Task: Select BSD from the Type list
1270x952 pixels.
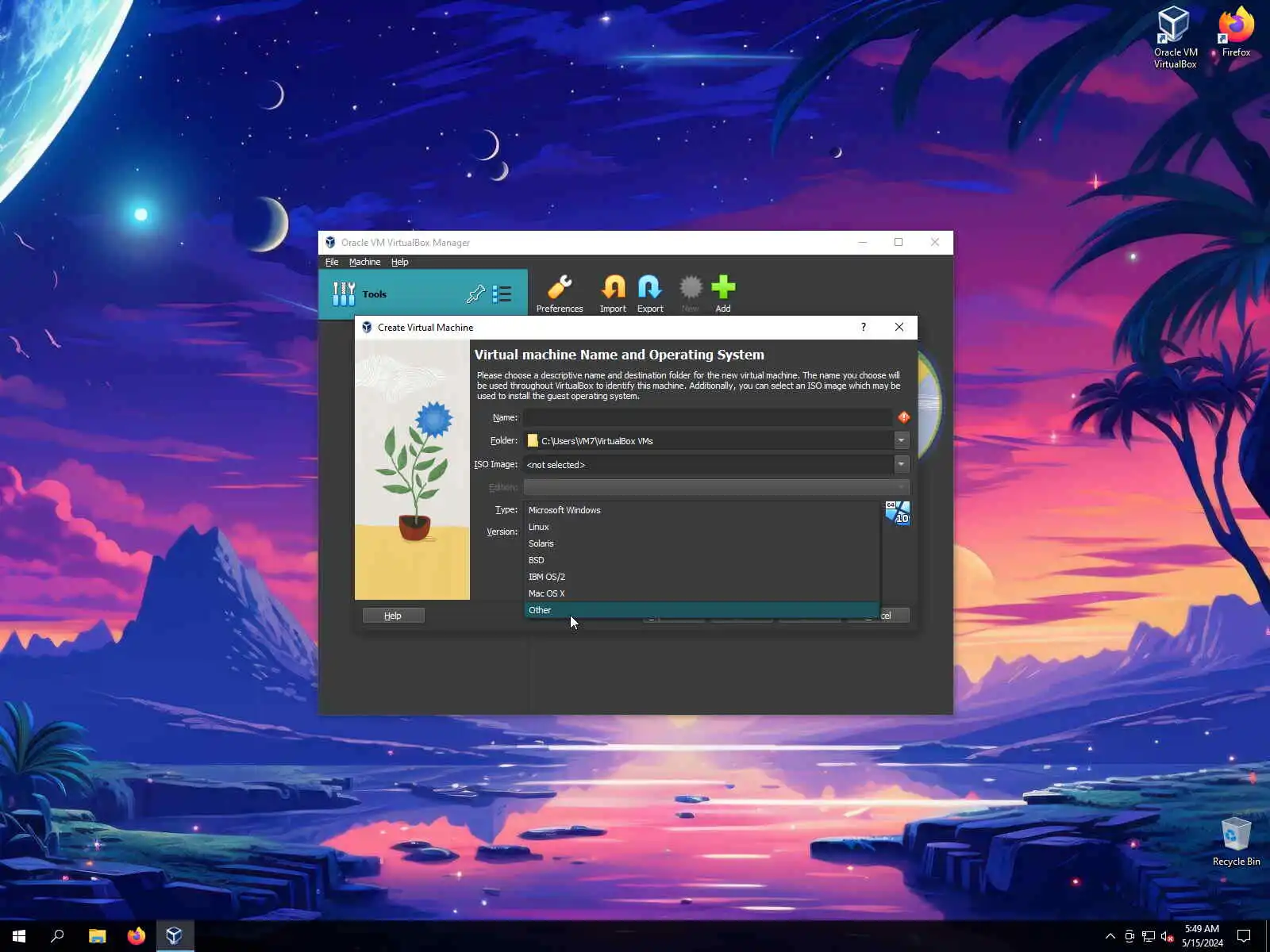Action: click(702, 560)
